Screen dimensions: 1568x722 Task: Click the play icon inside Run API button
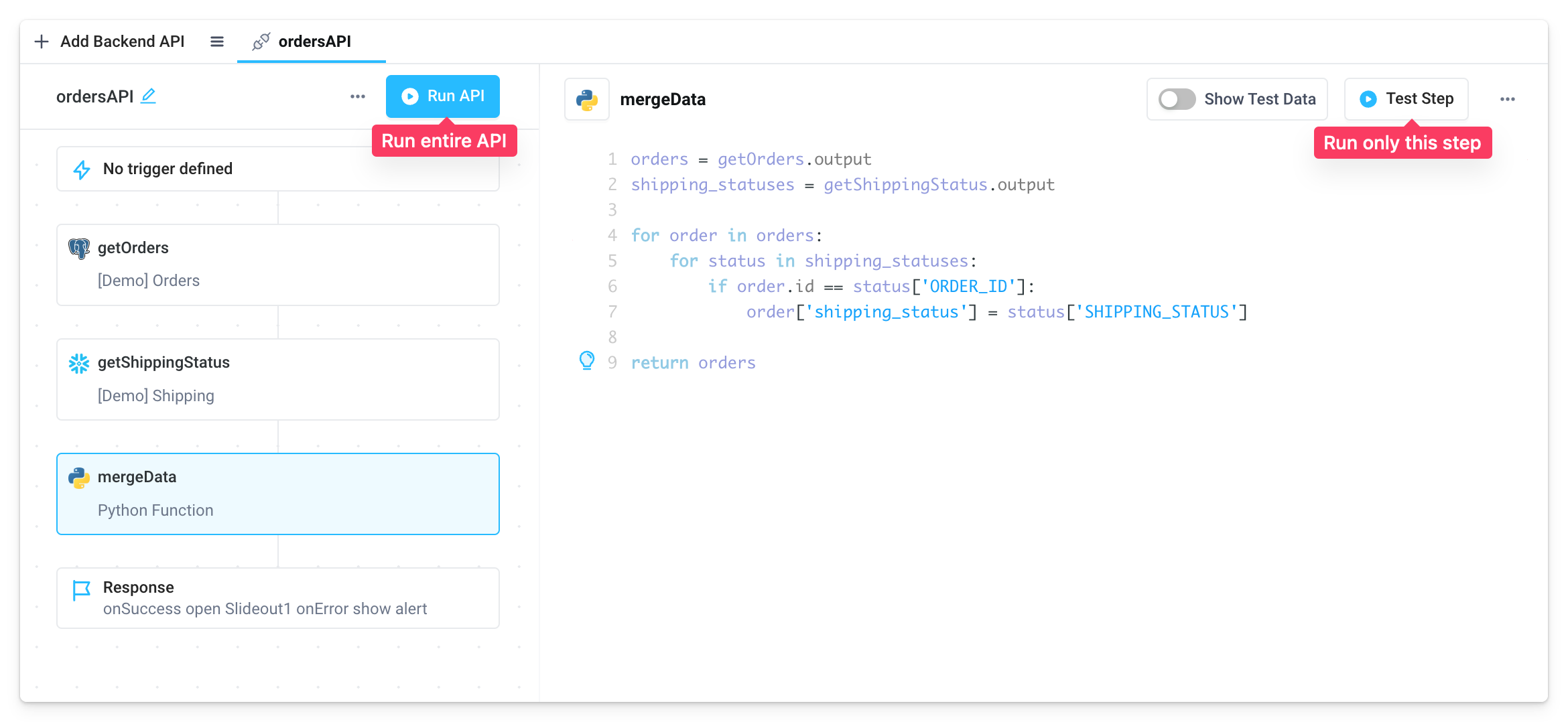point(409,96)
